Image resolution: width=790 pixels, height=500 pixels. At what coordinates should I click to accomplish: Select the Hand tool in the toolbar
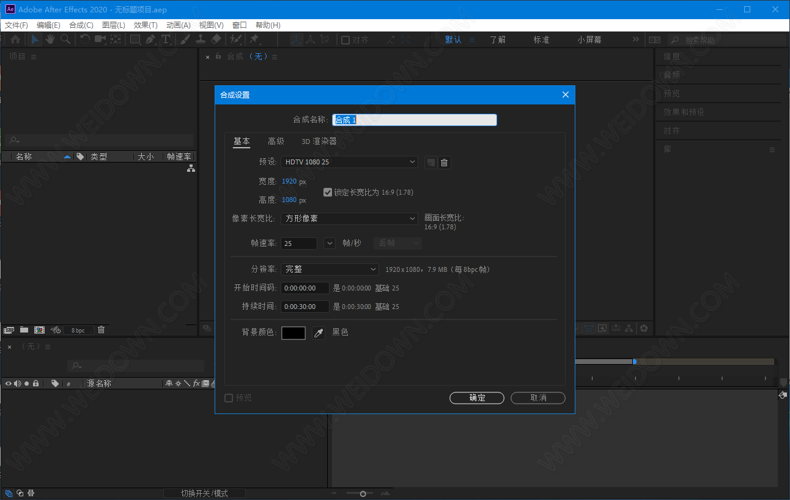pyautogui.click(x=50, y=40)
